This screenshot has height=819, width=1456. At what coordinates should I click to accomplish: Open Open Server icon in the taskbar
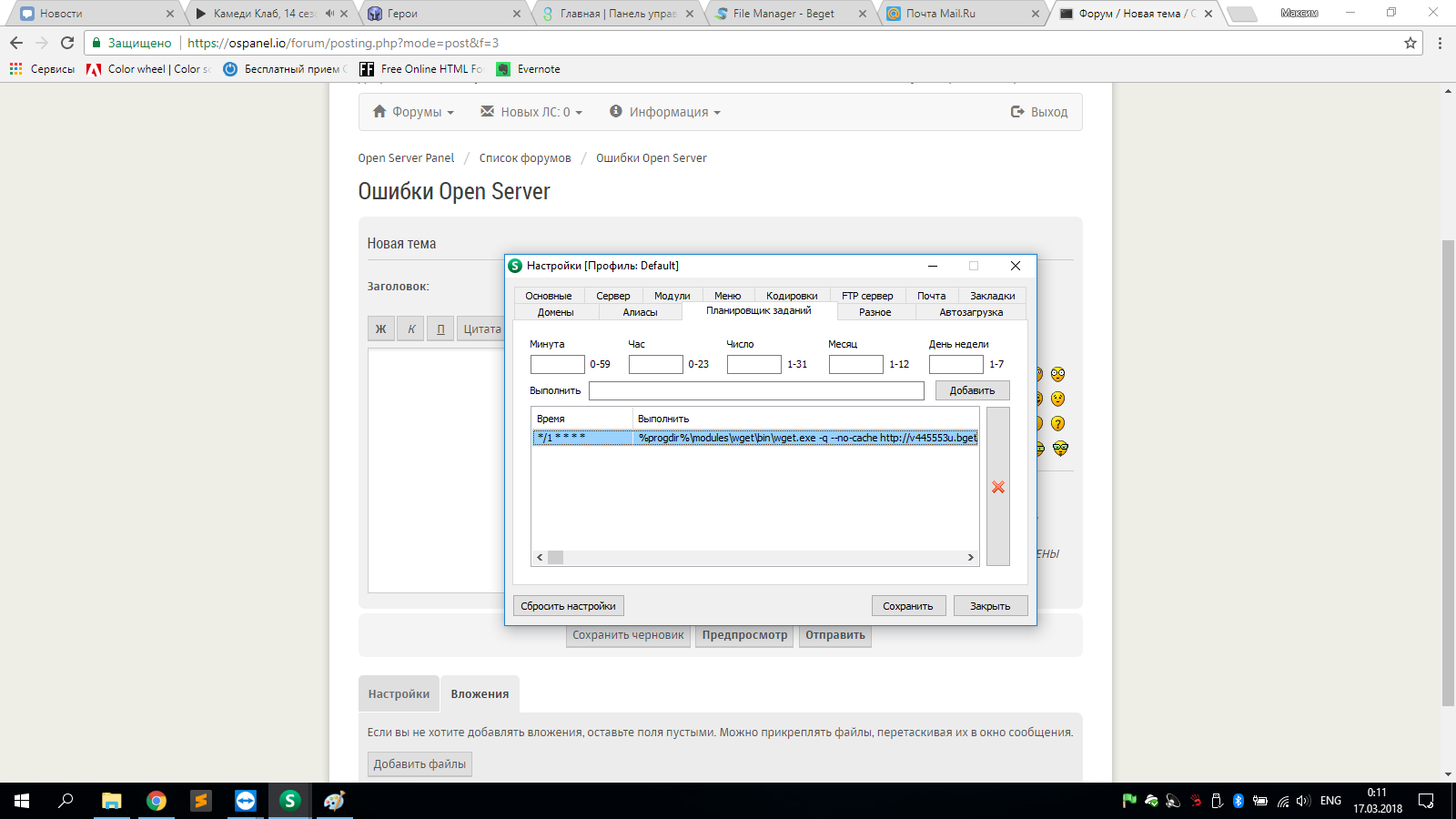point(290,801)
